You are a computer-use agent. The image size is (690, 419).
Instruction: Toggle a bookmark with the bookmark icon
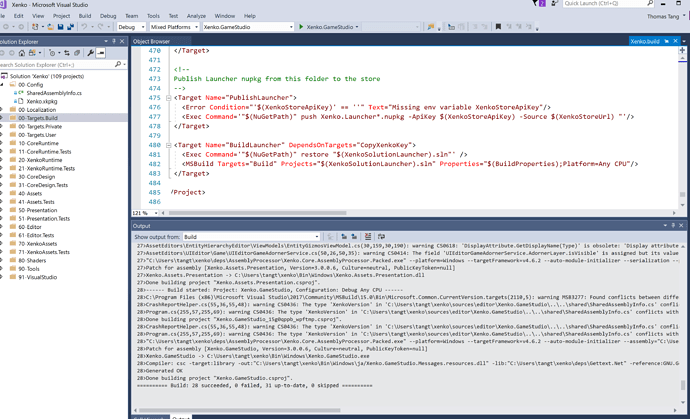(x=498, y=27)
